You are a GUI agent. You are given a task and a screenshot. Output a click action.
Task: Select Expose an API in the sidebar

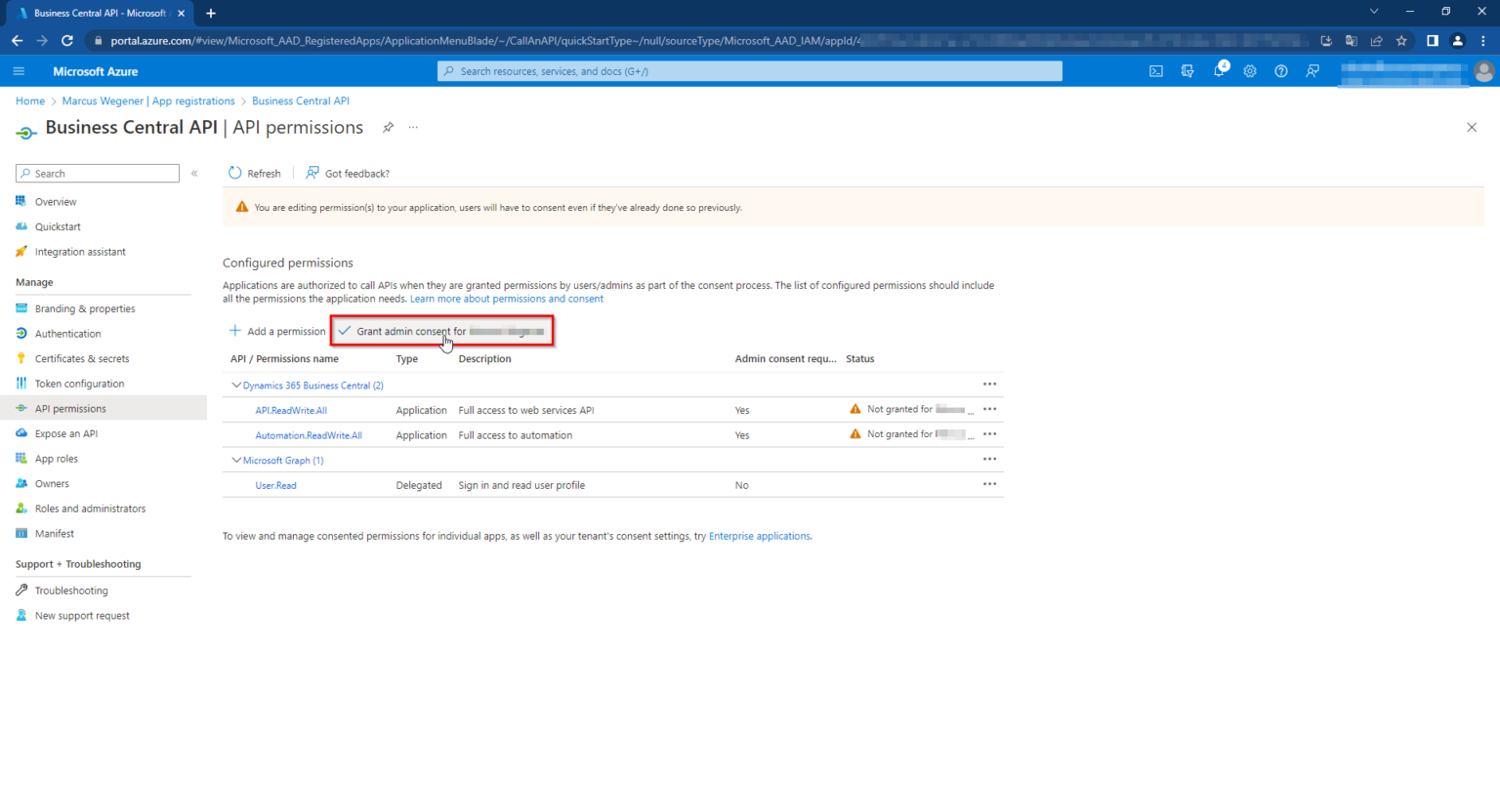pyautogui.click(x=65, y=432)
